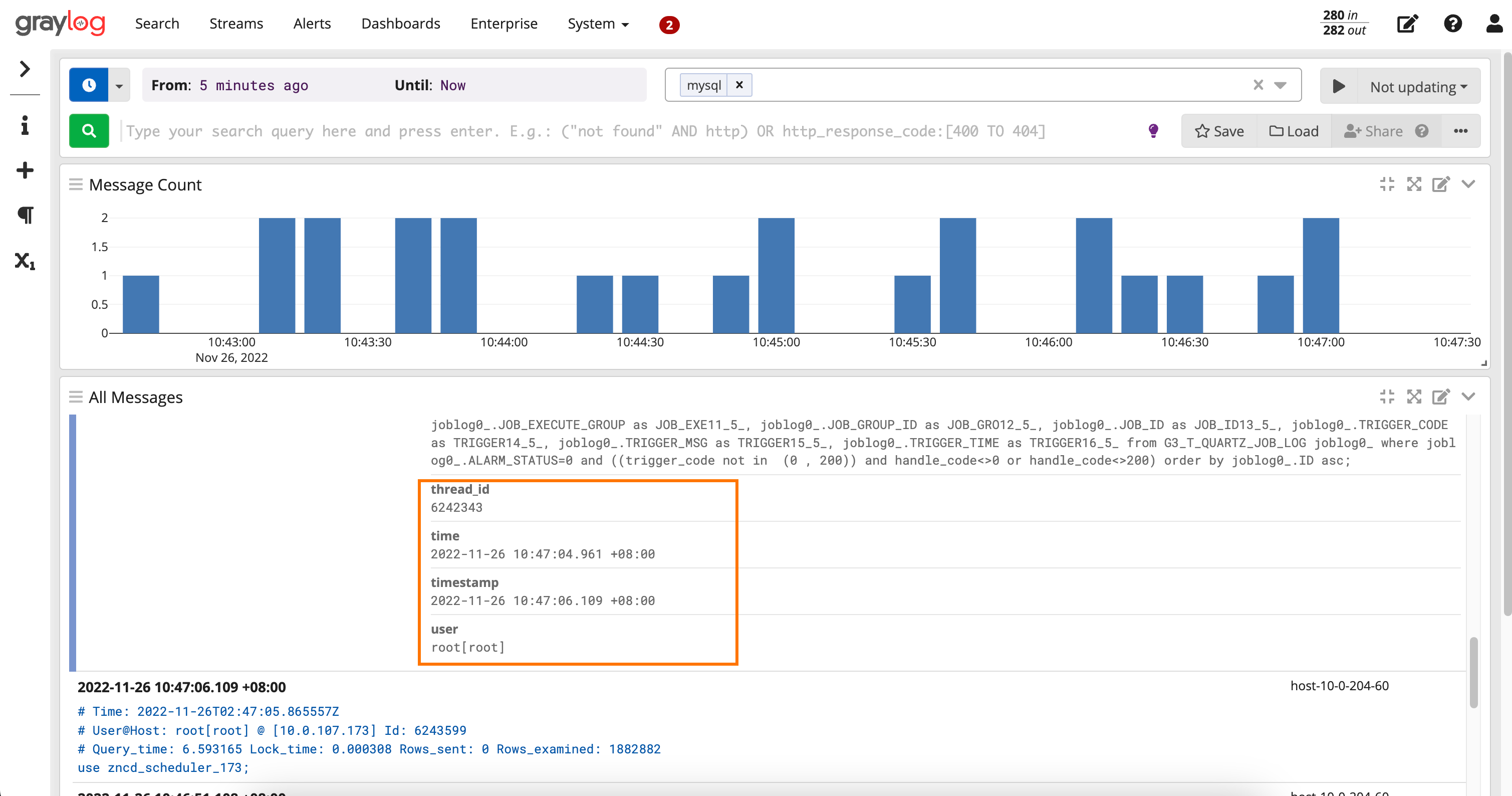The image size is (1512, 796).
Task: Edit the All Messages widget
Action: [1441, 396]
